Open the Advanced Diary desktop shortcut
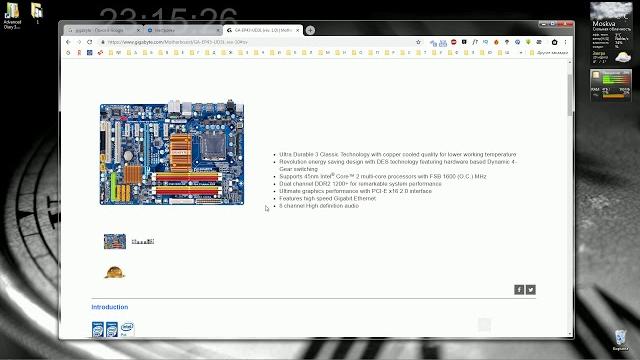 [12, 16]
